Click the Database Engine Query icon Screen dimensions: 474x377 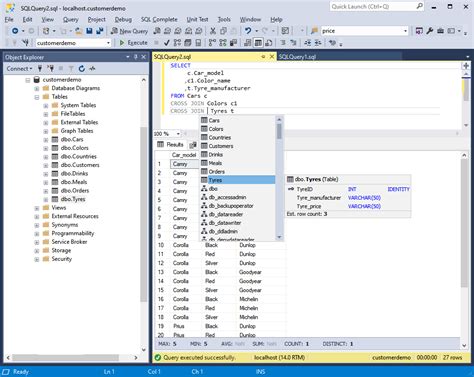click(157, 31)
